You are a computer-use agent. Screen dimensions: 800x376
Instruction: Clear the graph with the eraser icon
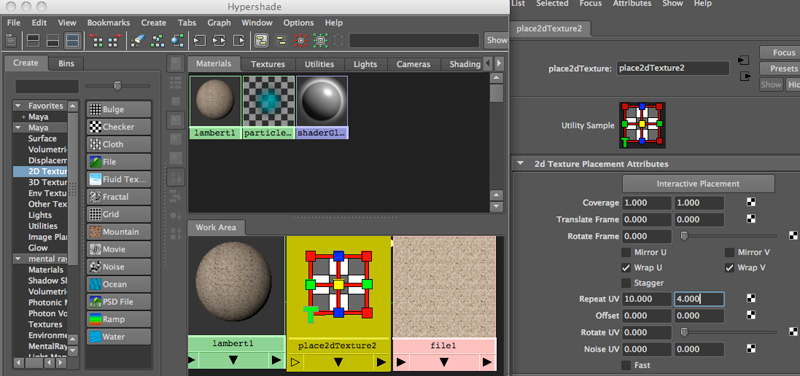(138, 40)
